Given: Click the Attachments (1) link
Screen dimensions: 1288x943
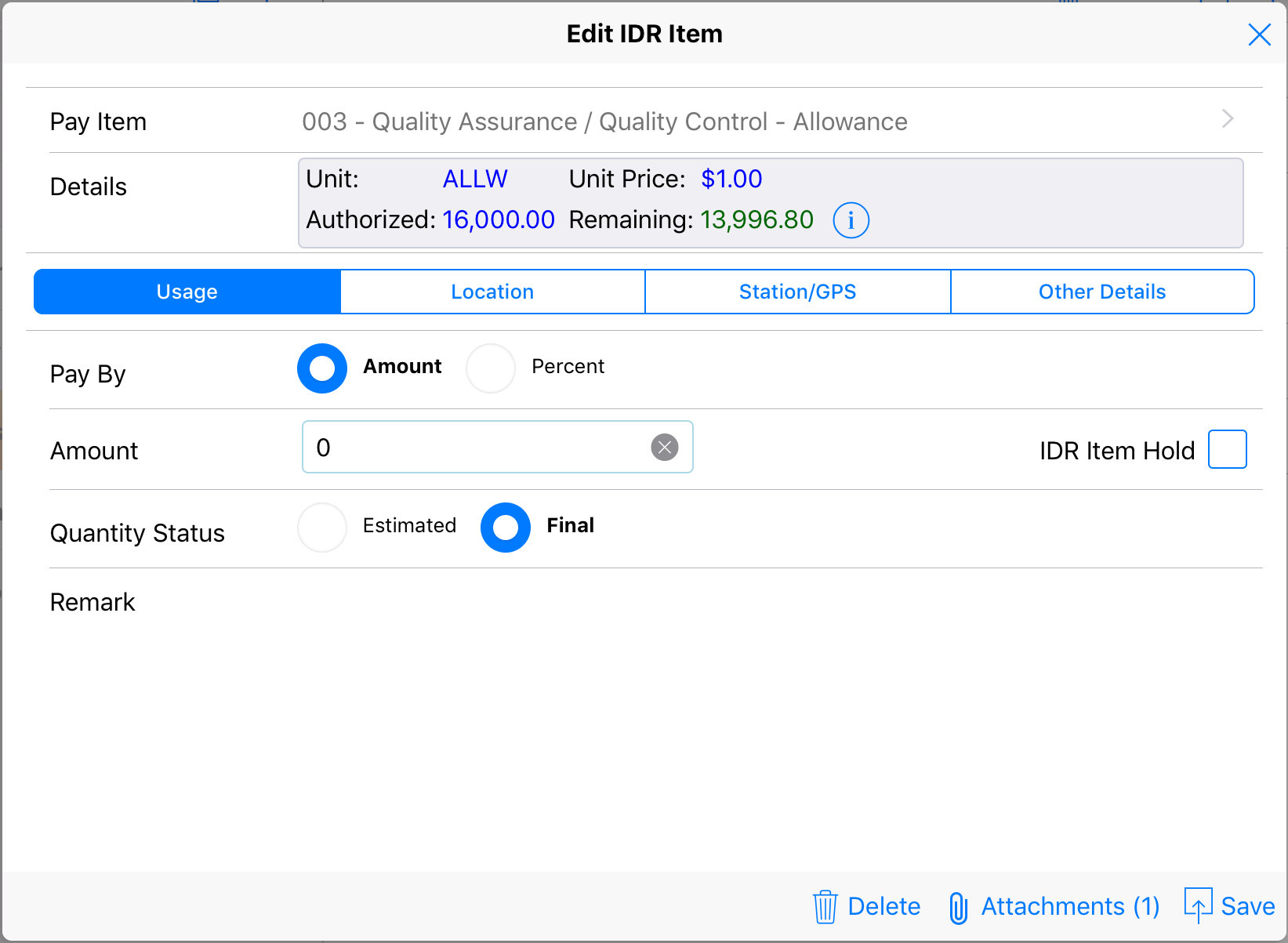Looking at the screenshot, I should click(1070, 906).
